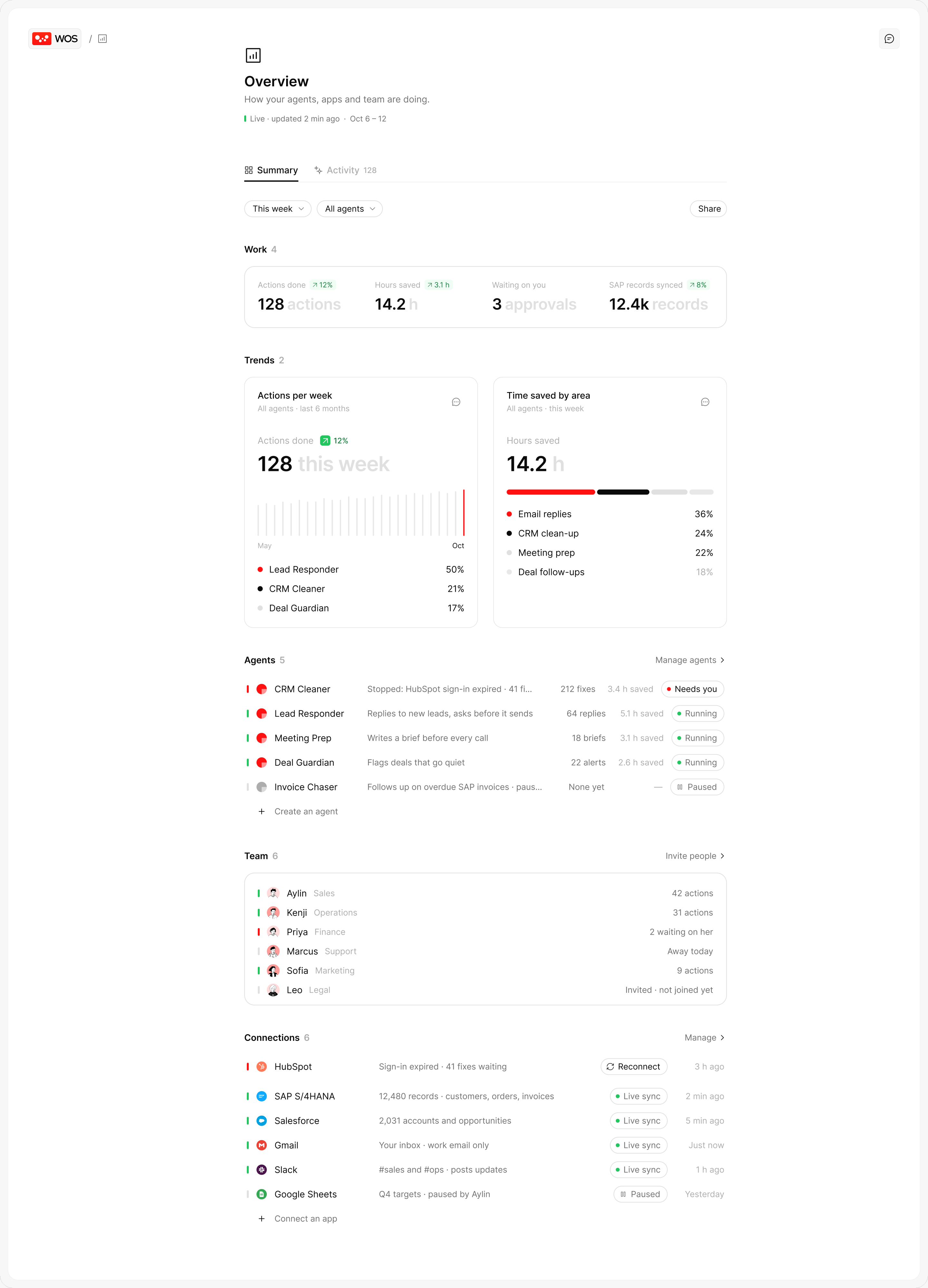This screenshot has width=928, height=1288.
Task: Click the plus icon next to Create an agent
Action: click(262, 811)
